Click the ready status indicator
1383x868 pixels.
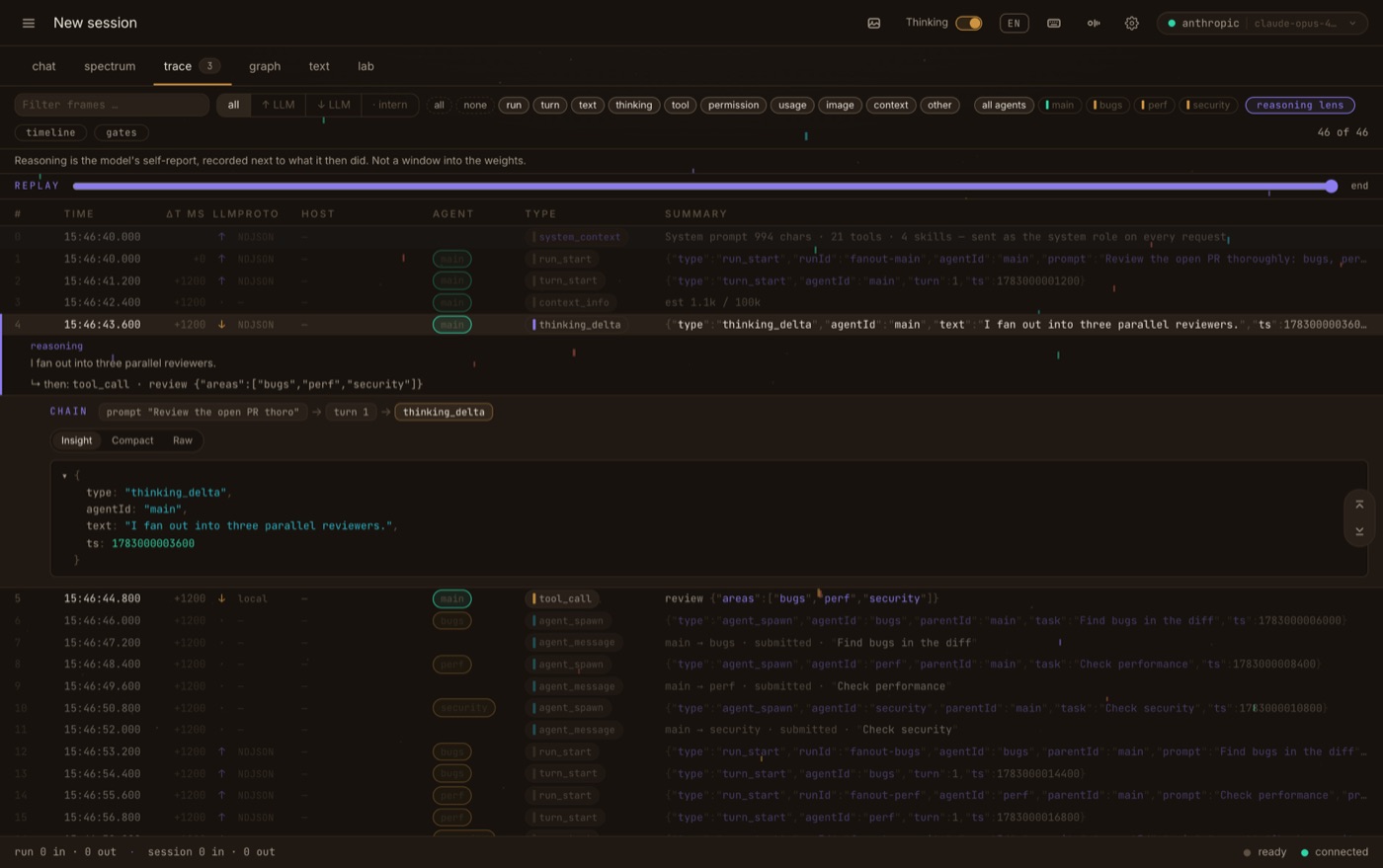1264,852
